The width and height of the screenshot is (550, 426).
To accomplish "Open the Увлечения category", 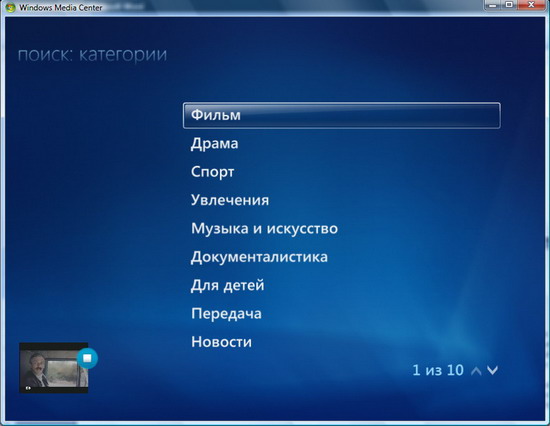I will point(230,200).
